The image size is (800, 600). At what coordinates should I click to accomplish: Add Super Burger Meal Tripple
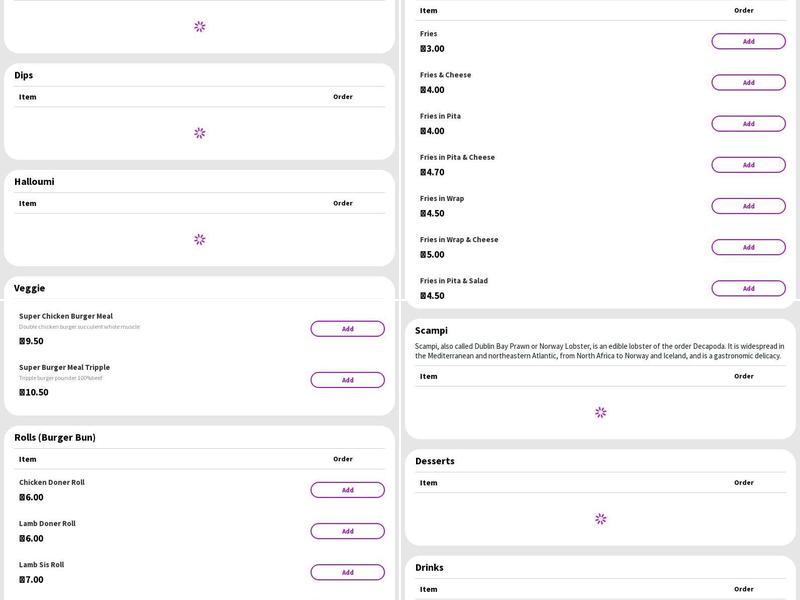[x=347, y=380]
